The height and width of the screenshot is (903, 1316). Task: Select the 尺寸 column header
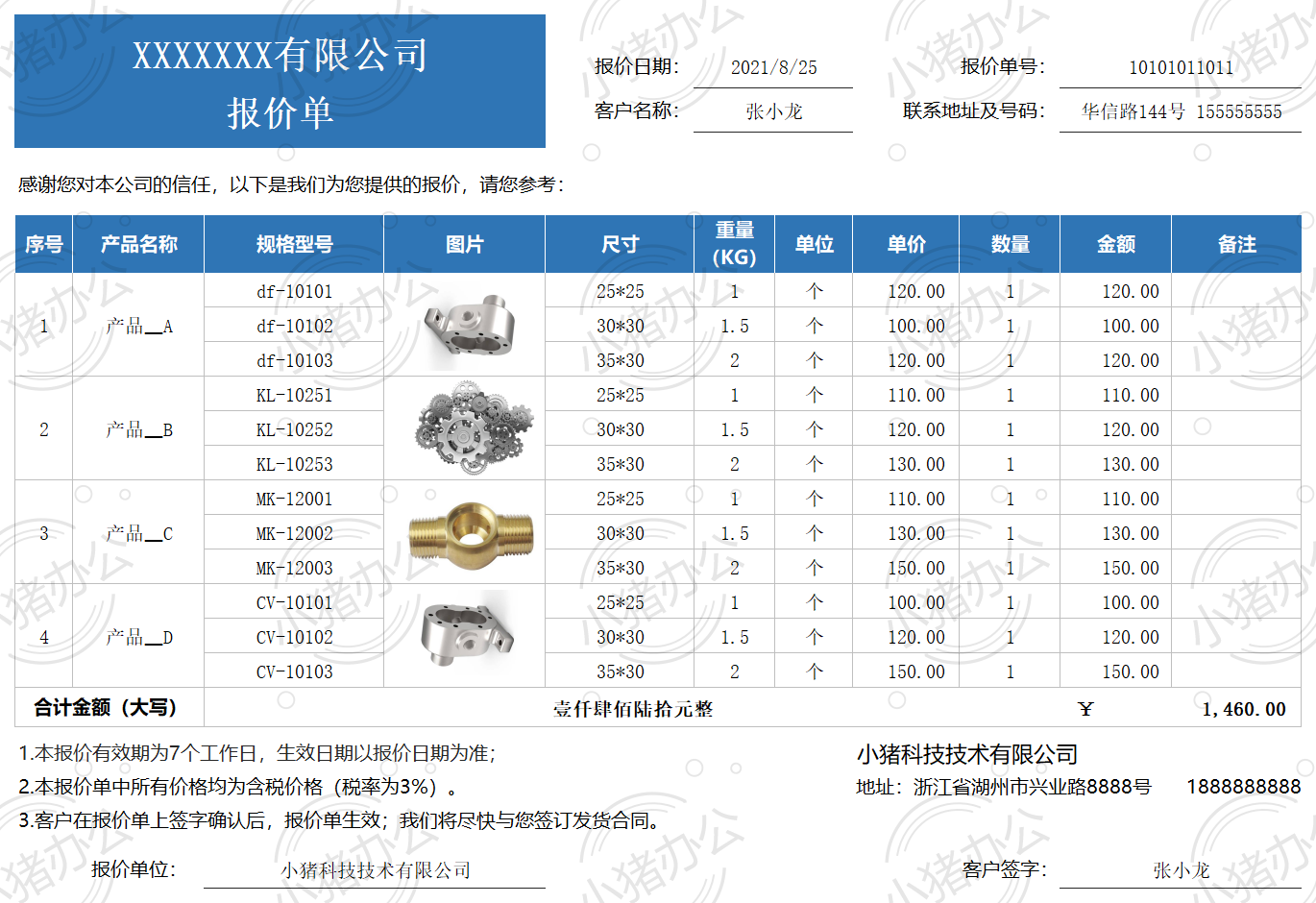click(x=621, y=244)
